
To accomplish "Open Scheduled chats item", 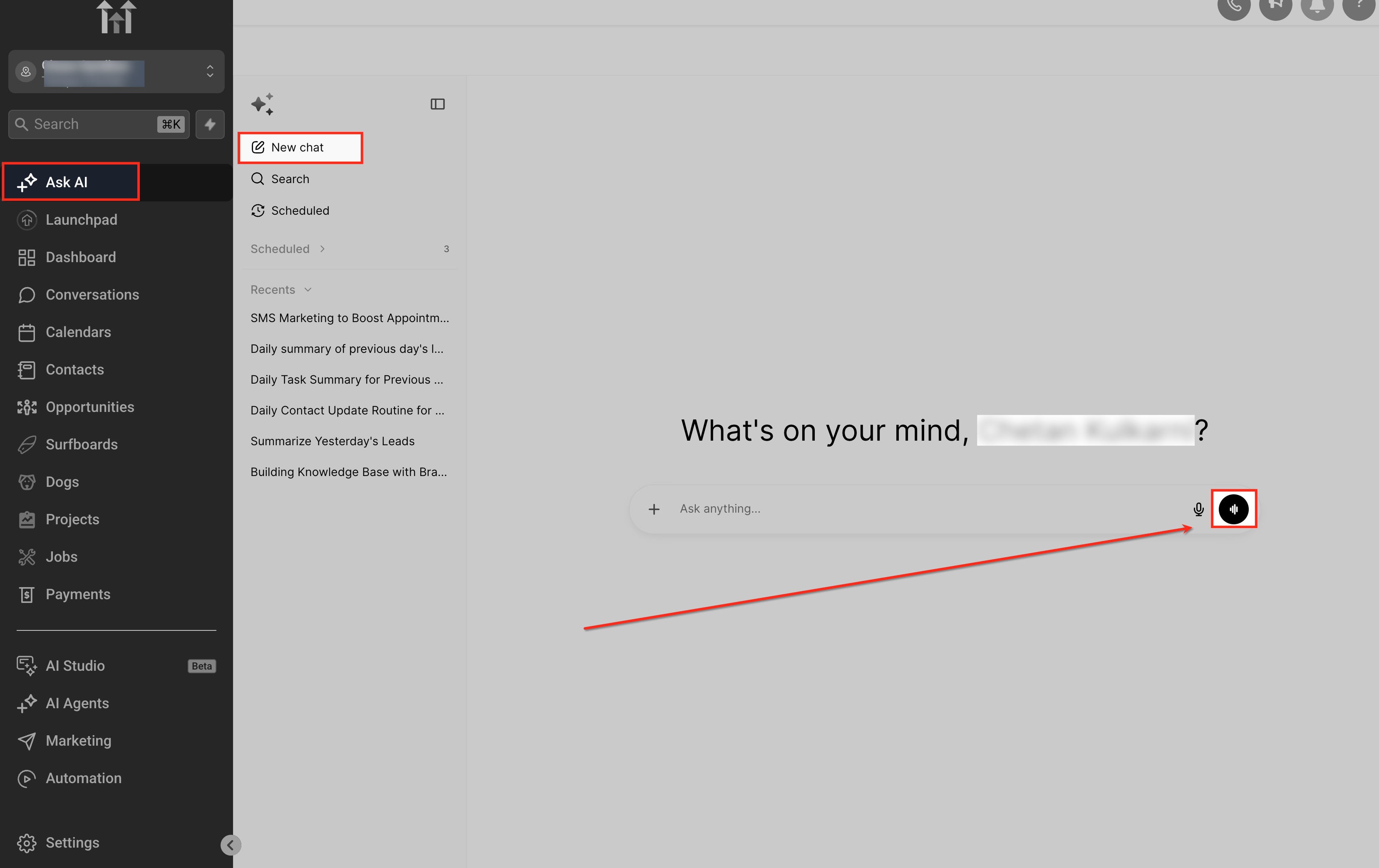I will click(x=290, y=211).
